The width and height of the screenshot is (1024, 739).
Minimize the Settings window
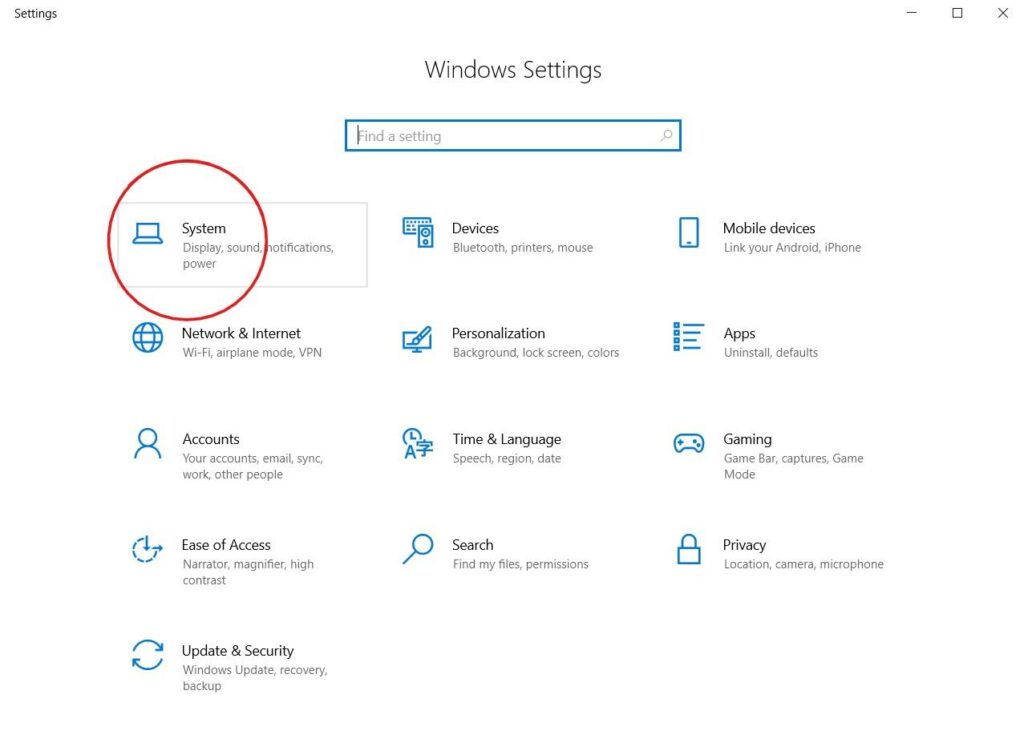point(912,13)
